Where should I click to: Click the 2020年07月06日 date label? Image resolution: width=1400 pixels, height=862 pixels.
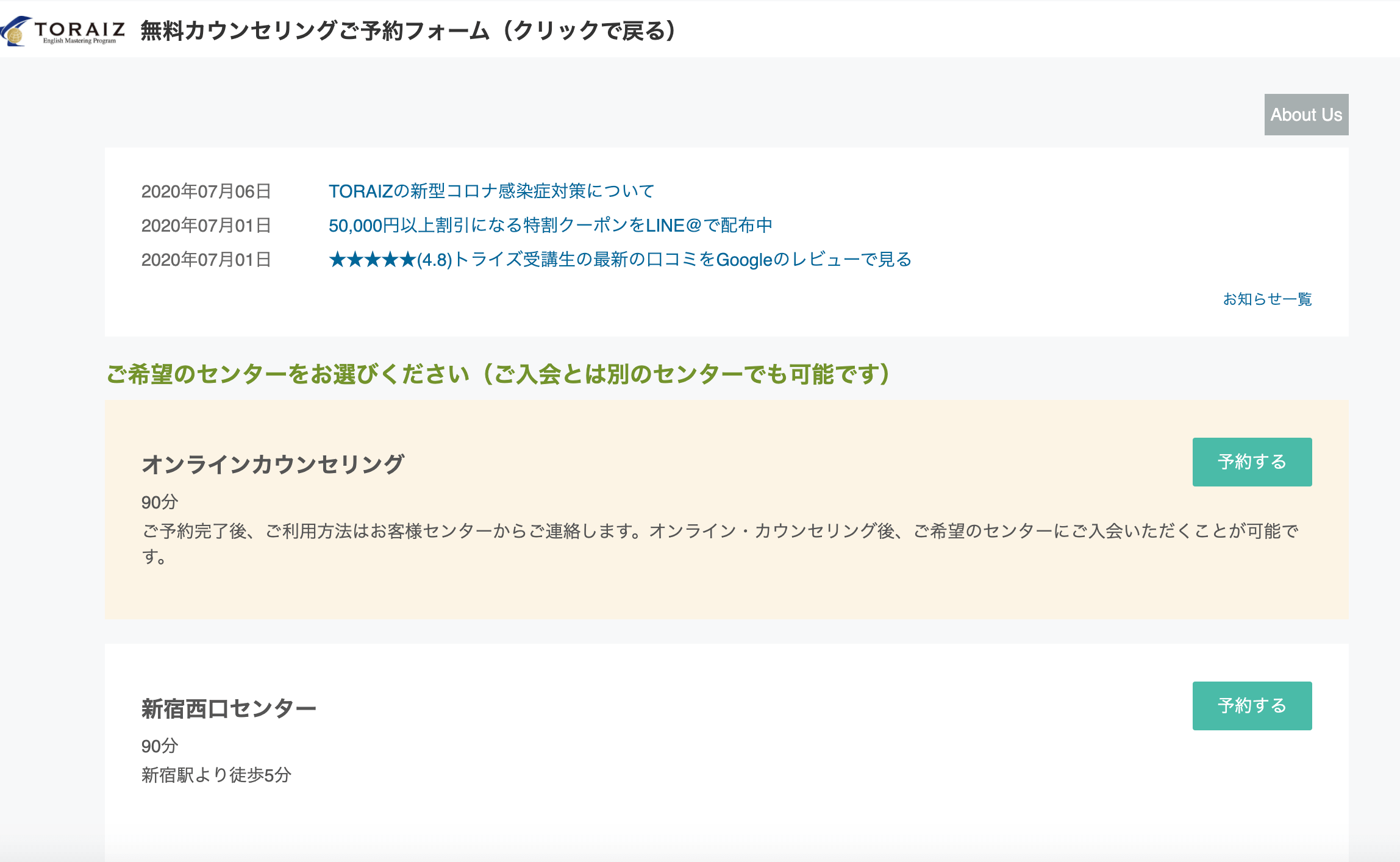pos(206,191)
